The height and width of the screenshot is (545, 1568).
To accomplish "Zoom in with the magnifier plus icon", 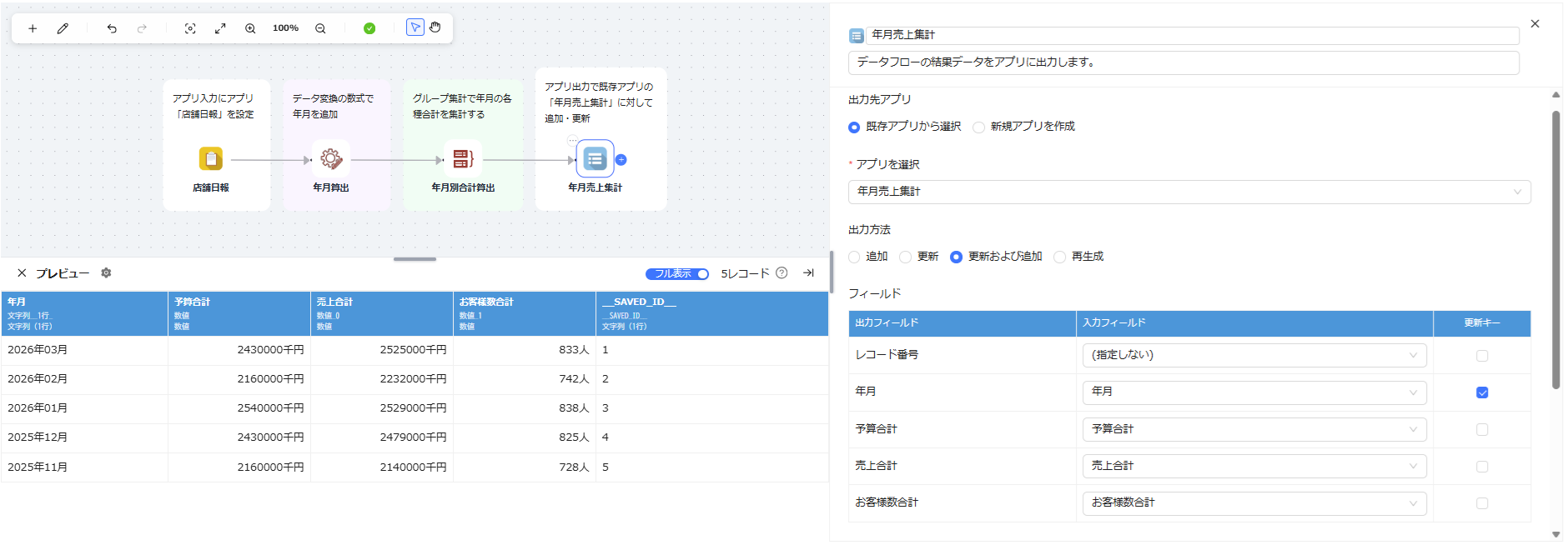I will pyautogui.click(x=250, y=28).
